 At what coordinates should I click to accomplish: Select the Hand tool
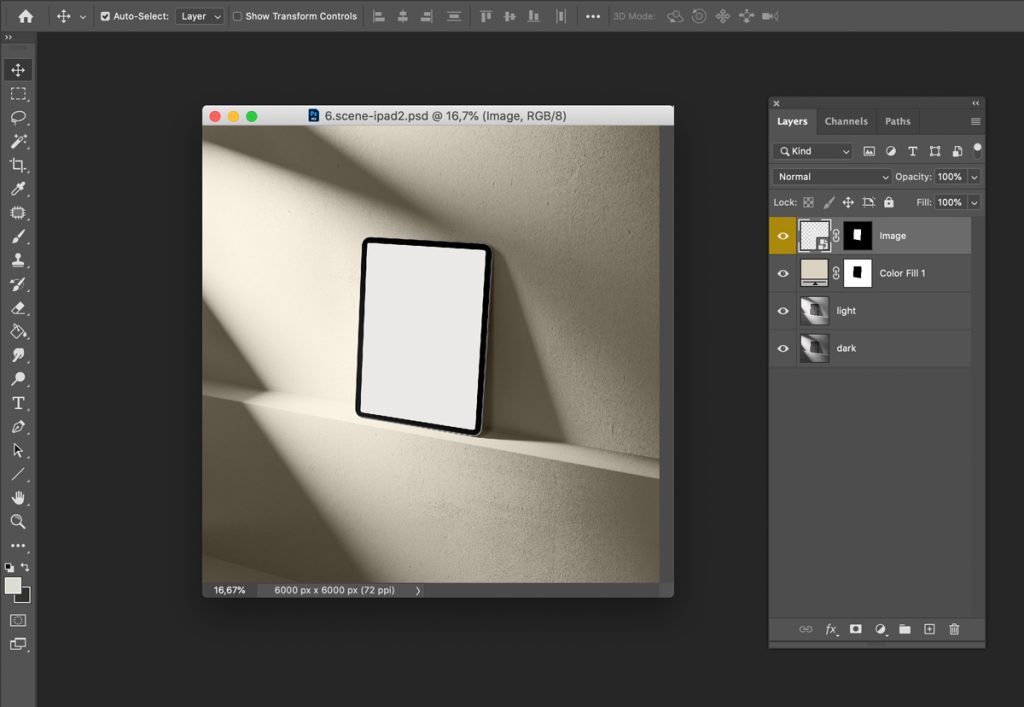click(x=18, y=498)
